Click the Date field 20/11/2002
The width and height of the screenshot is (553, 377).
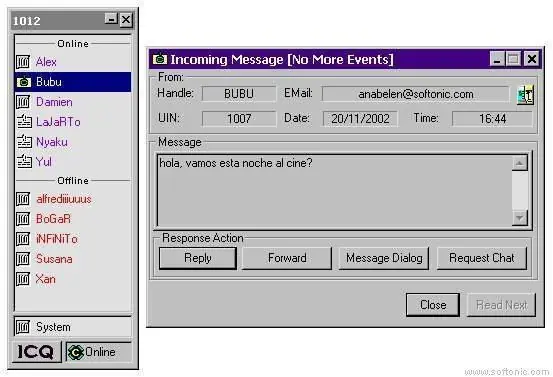pyautogui.click(x=360, y=118)
